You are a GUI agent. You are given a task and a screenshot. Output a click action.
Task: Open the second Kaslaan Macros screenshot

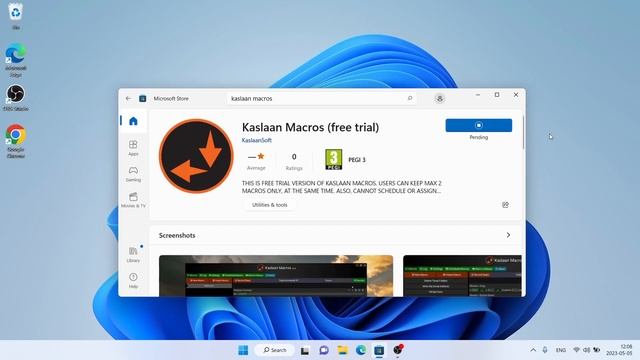pos(462,276)
